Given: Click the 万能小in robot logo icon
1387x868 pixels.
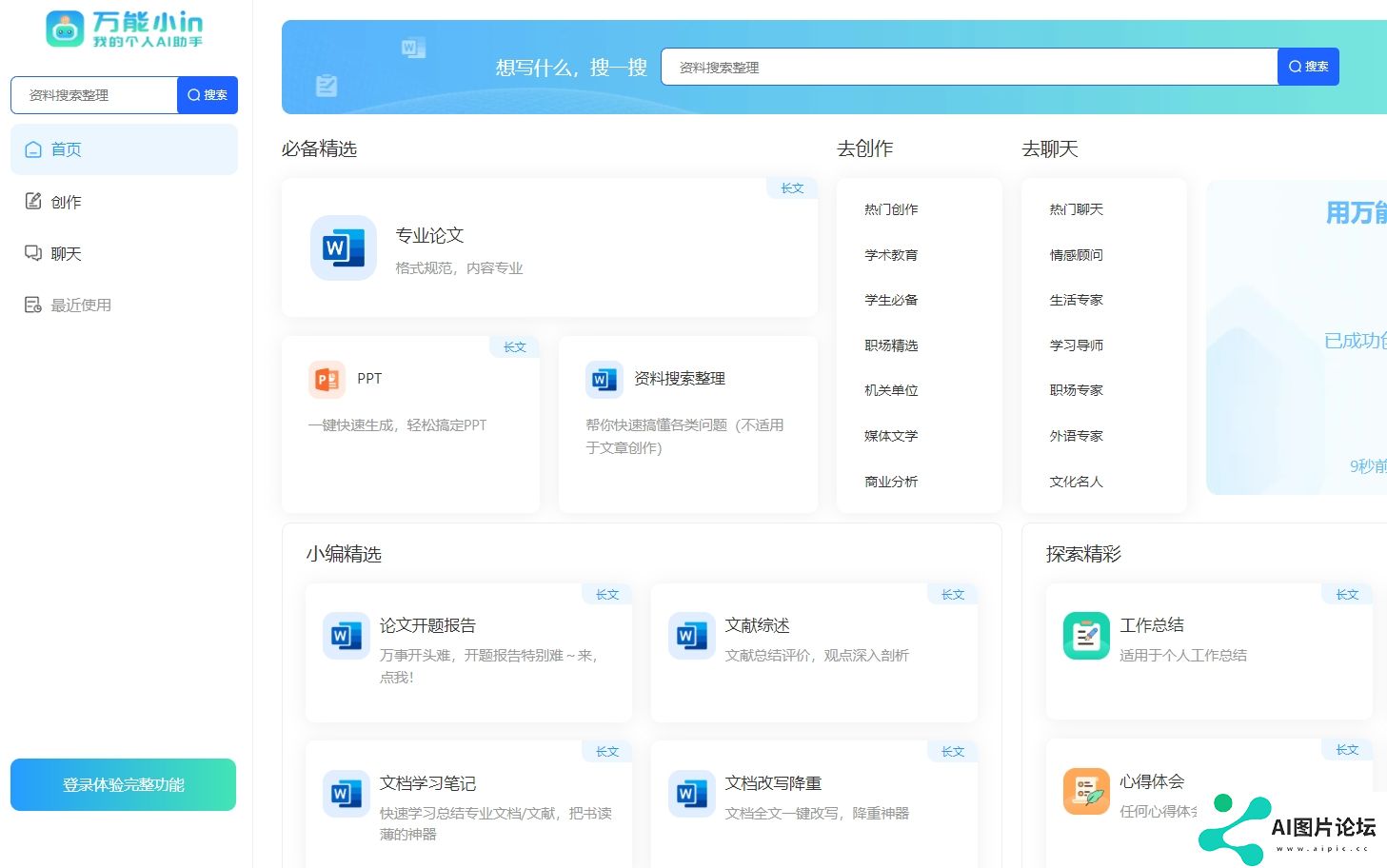Looking at the screenshot, I should click(x=65, y=30).
